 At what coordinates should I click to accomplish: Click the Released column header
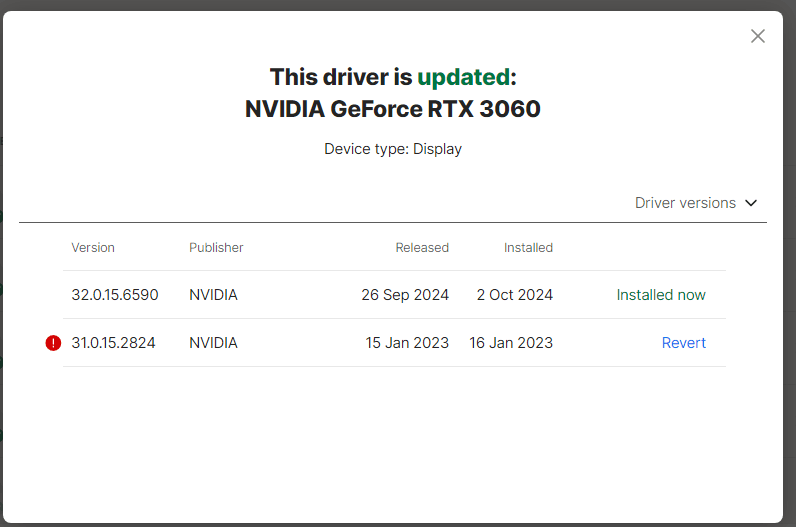pos(422,248)
